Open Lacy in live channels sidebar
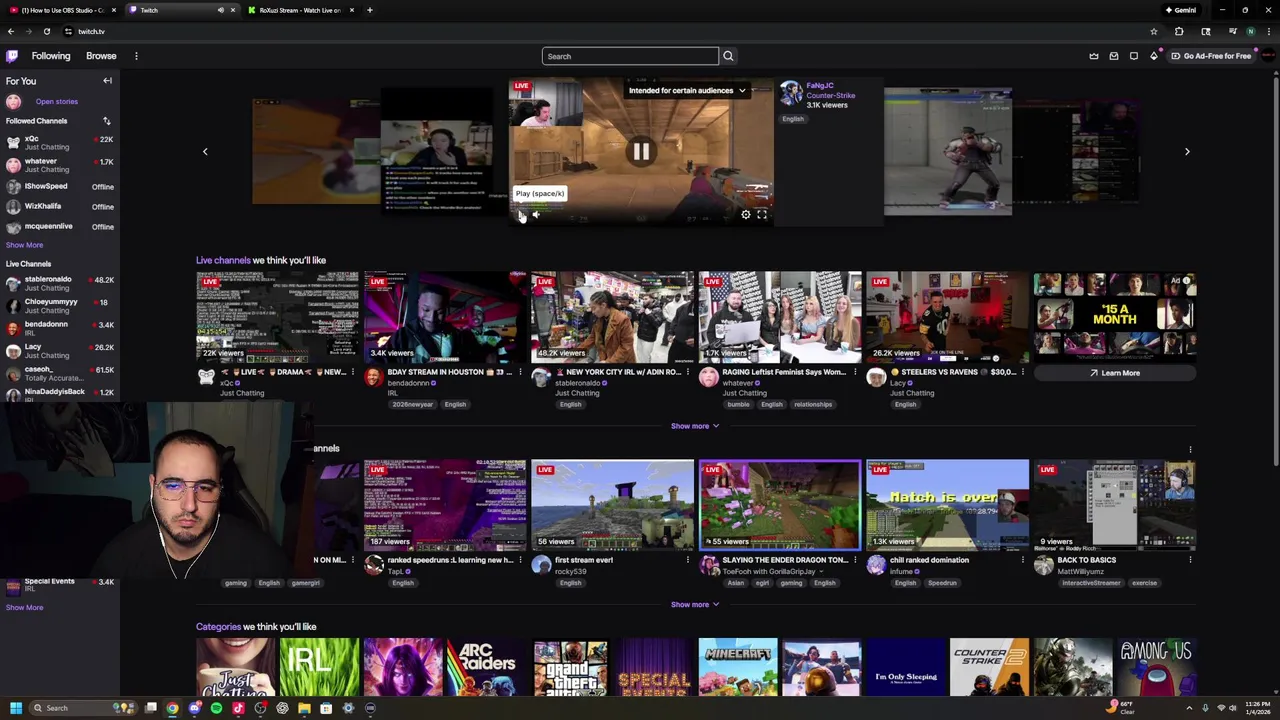1280x720 pixels. (x=60, y=351)
